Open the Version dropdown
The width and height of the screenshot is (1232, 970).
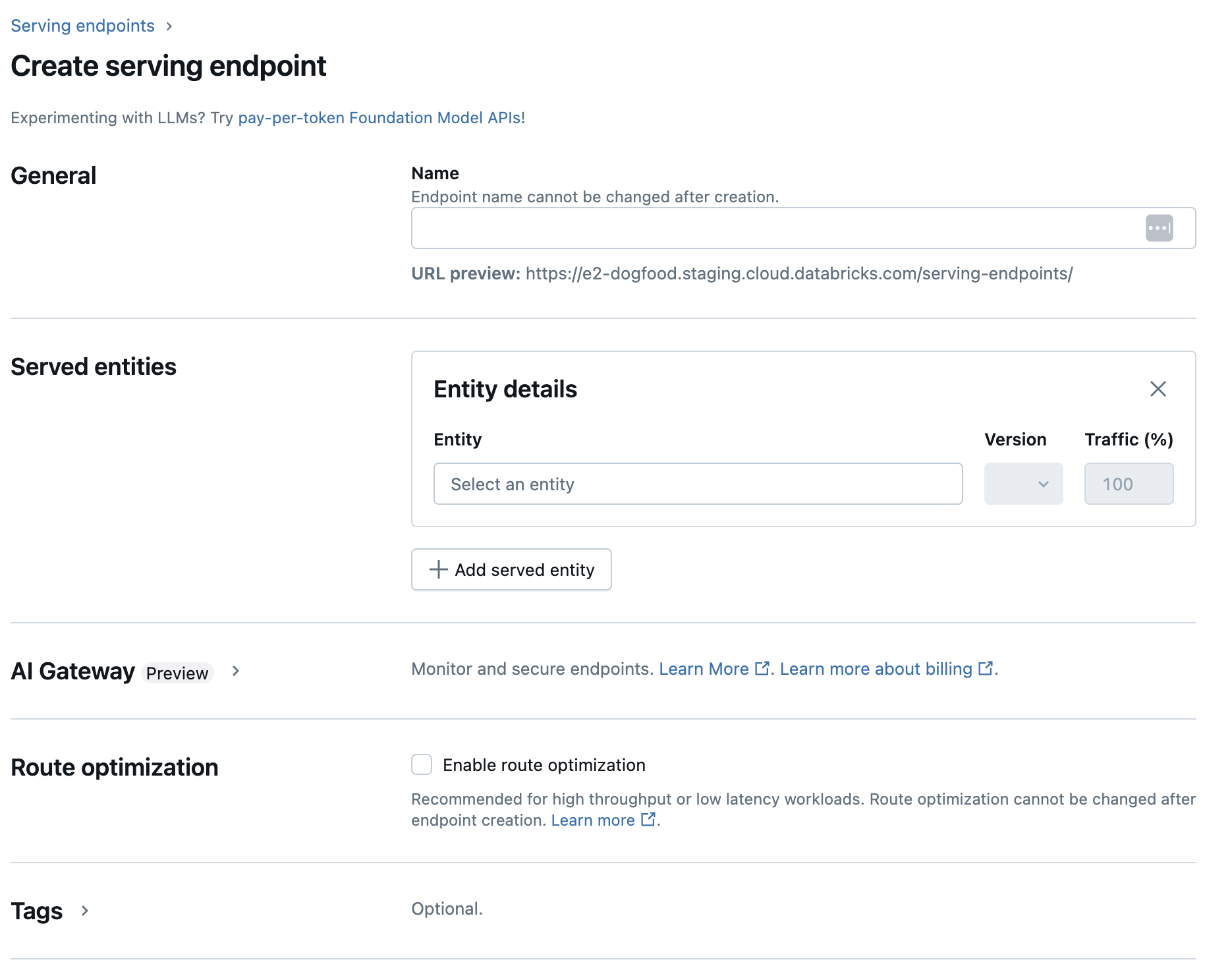click(1023, 484)
